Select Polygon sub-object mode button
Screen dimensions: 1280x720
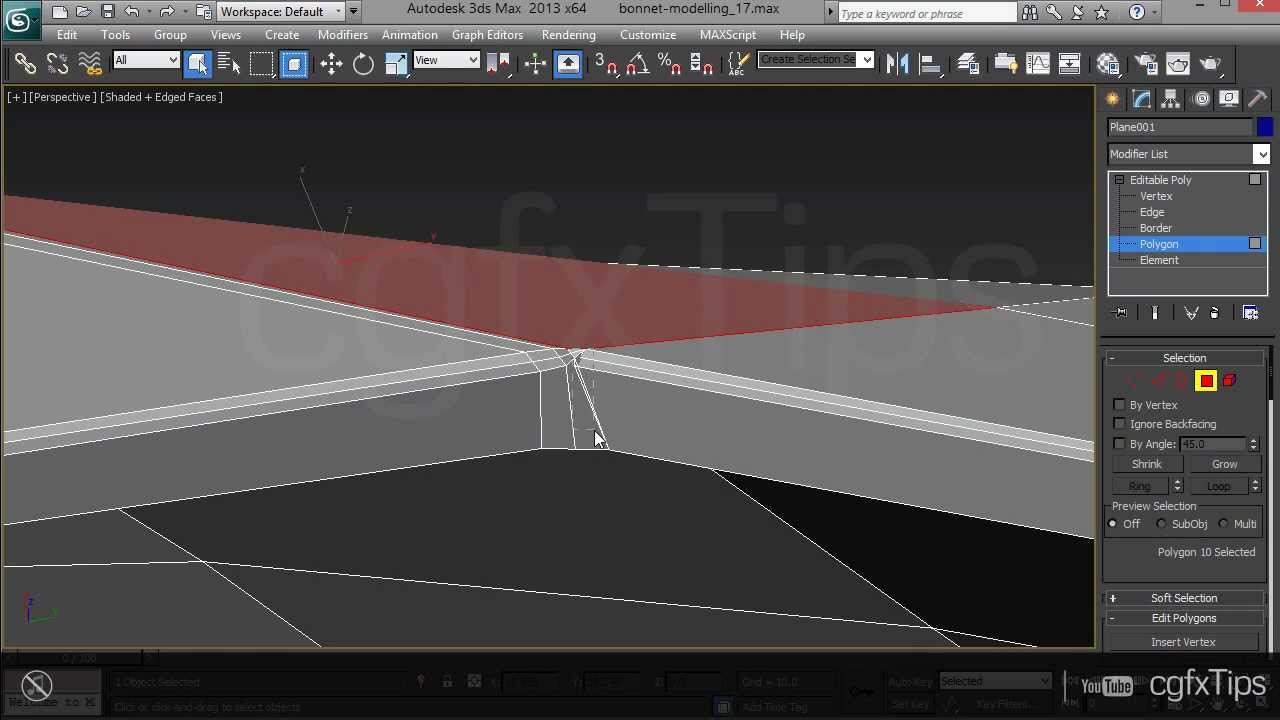click(1206, 381)
